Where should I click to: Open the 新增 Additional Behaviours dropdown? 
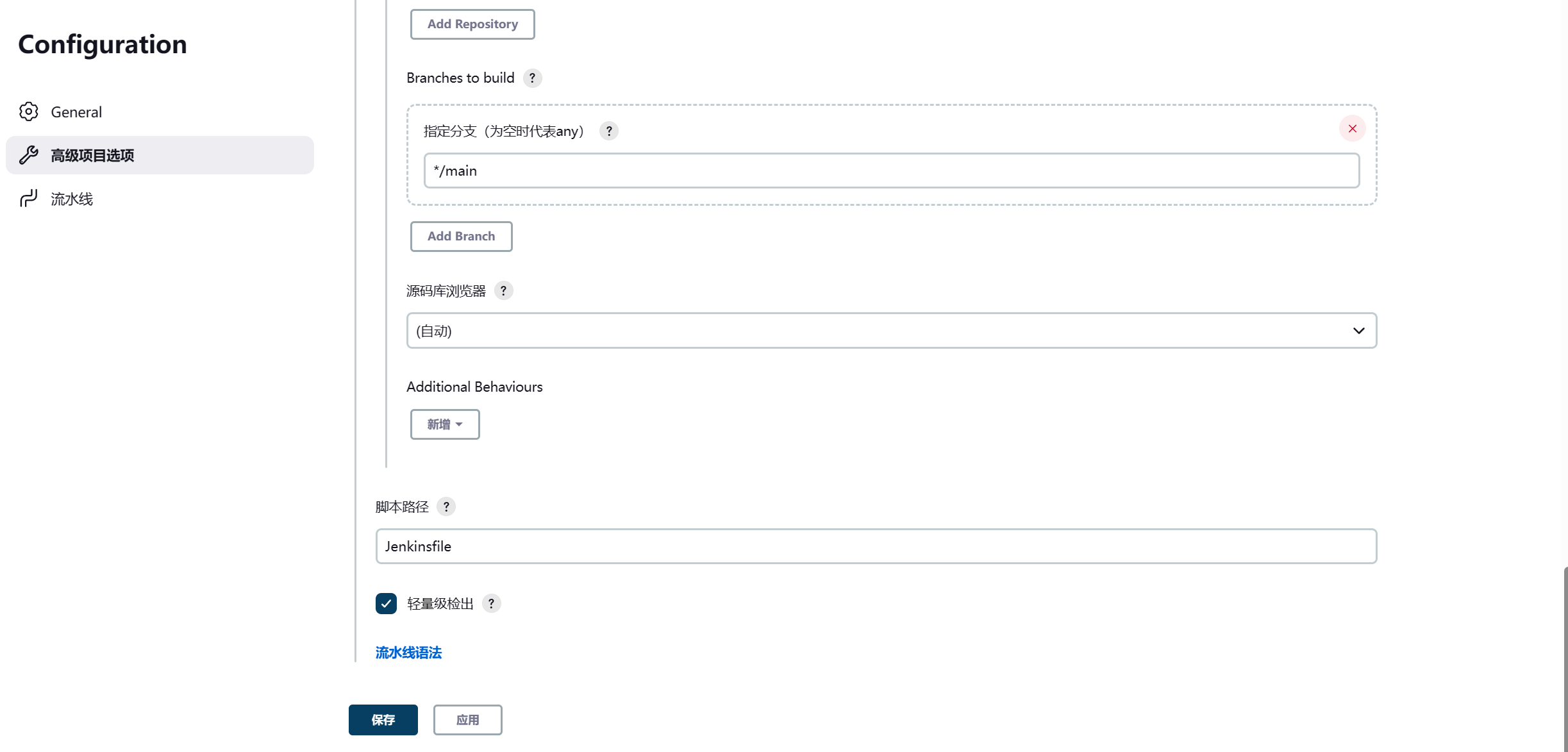(445, 424)
